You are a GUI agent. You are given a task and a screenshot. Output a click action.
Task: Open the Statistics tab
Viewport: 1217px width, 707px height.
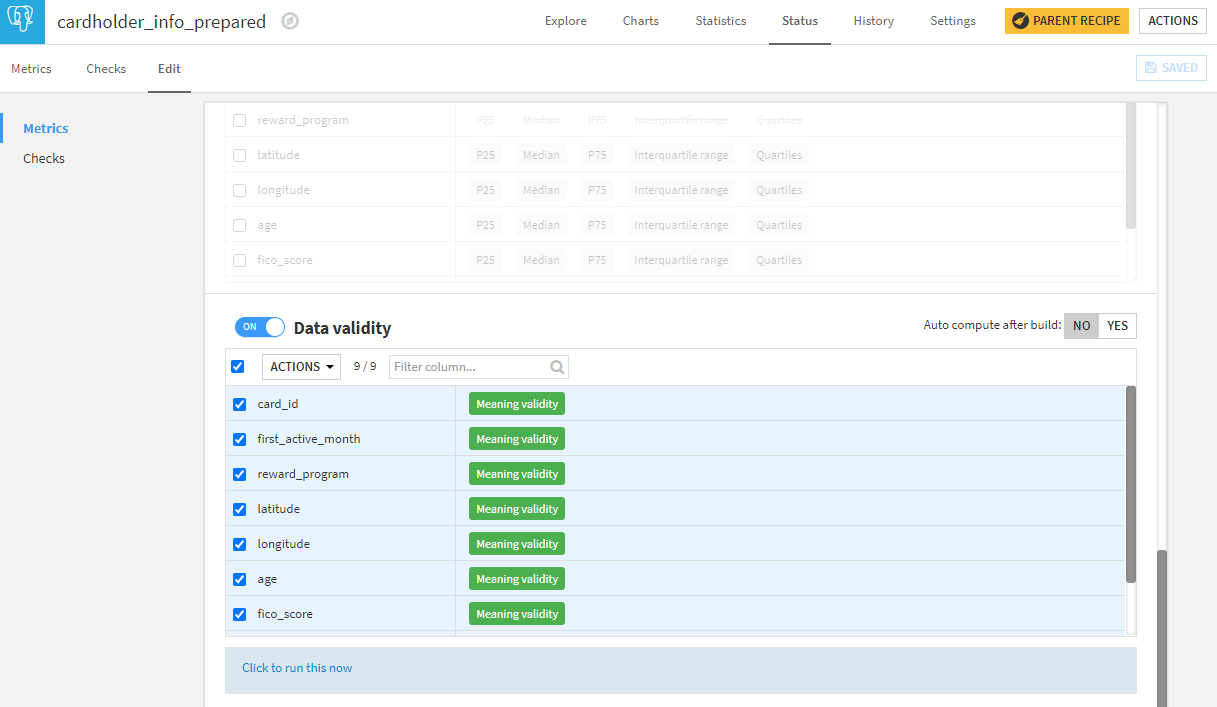point(721,21)
